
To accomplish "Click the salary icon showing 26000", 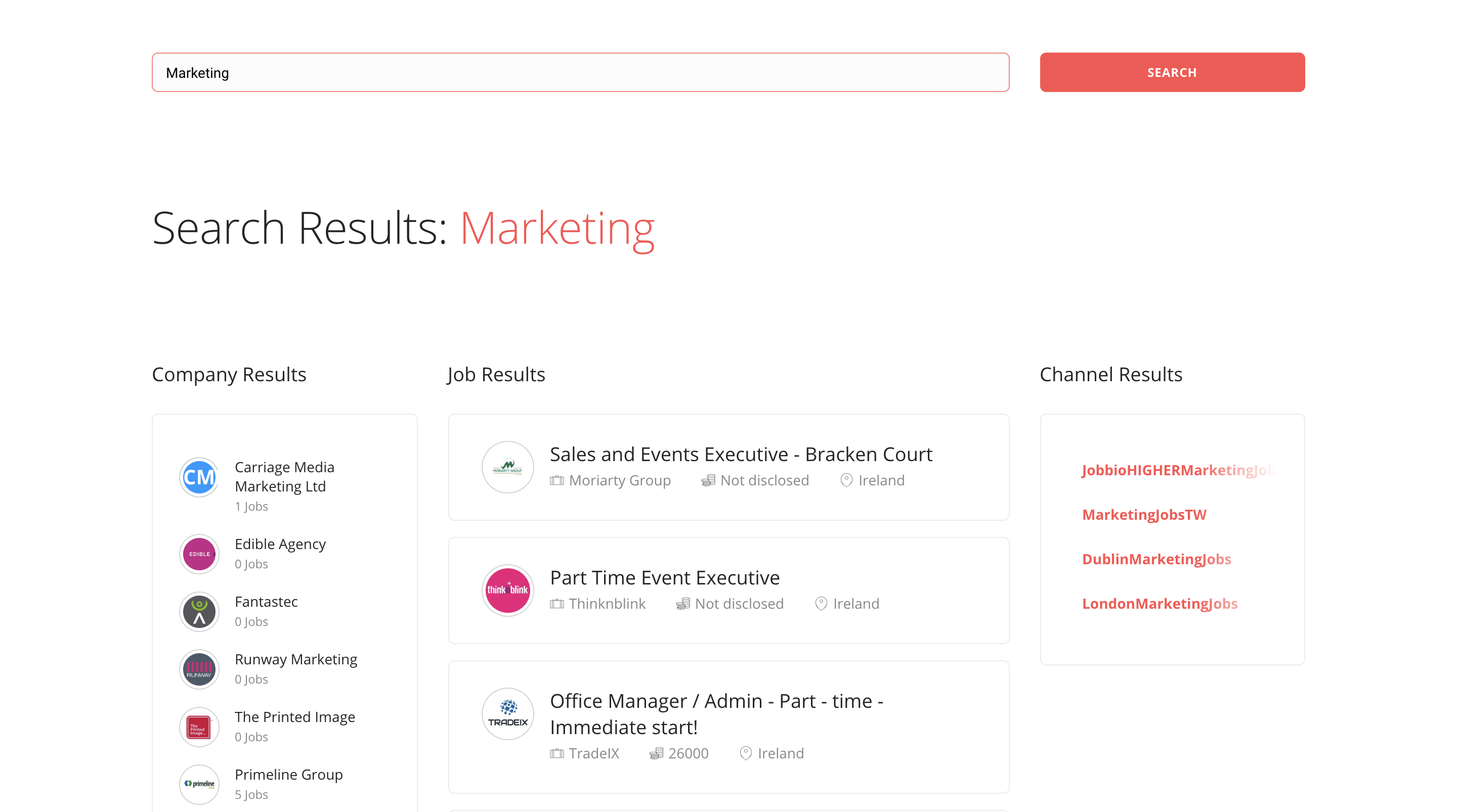I will coord(657,753).
